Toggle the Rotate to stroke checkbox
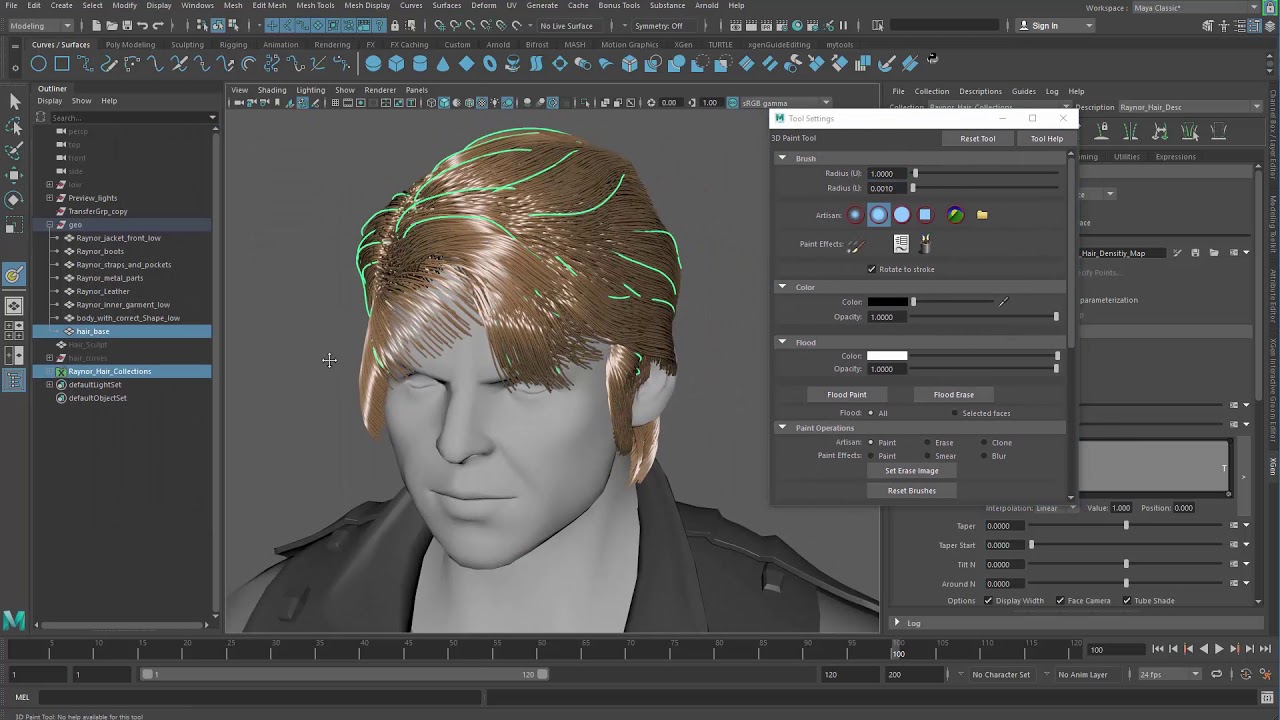This screenshot has width=1280, height=720. tap(872, 269)
